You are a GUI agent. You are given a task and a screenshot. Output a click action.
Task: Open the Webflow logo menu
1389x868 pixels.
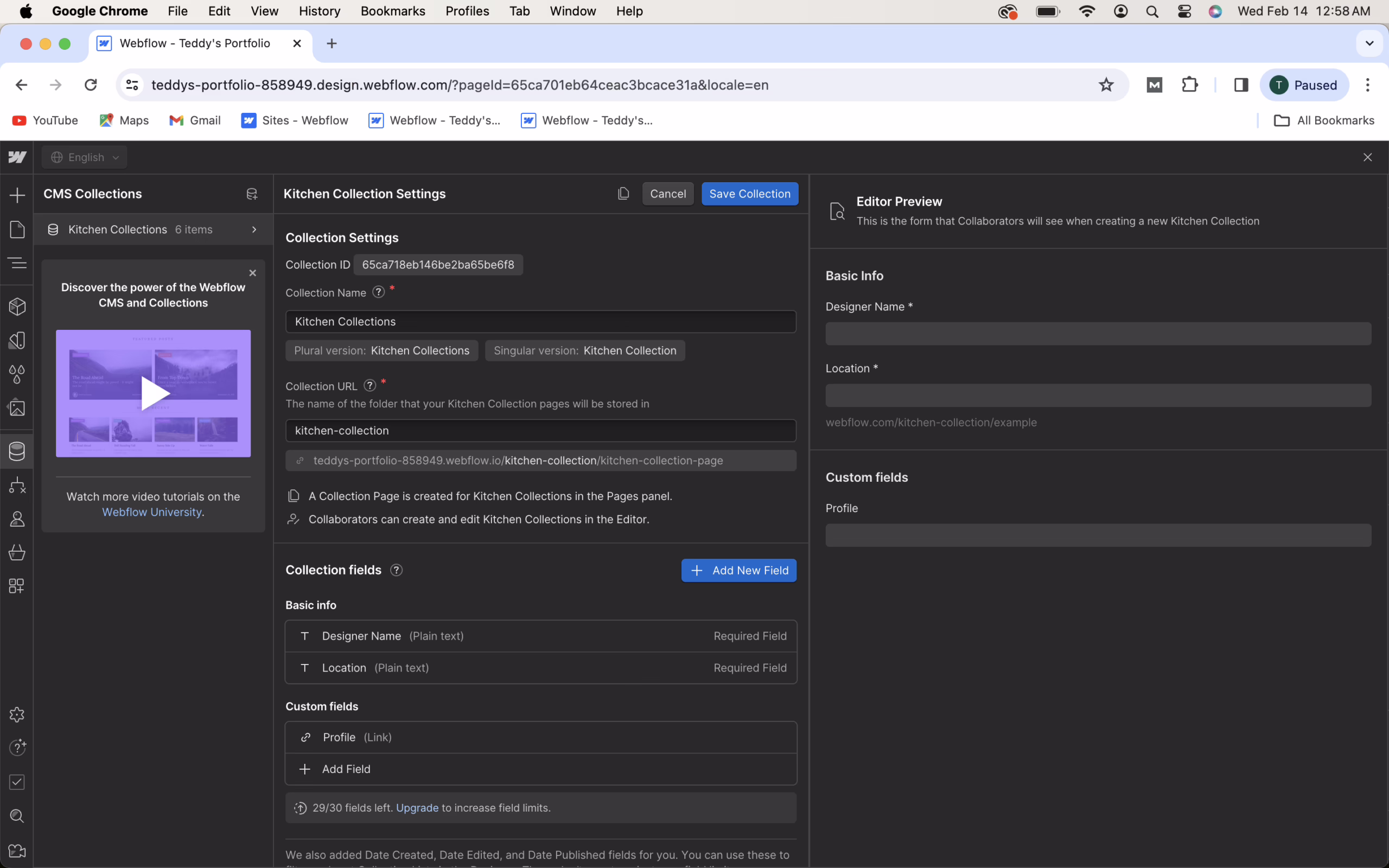17,157
